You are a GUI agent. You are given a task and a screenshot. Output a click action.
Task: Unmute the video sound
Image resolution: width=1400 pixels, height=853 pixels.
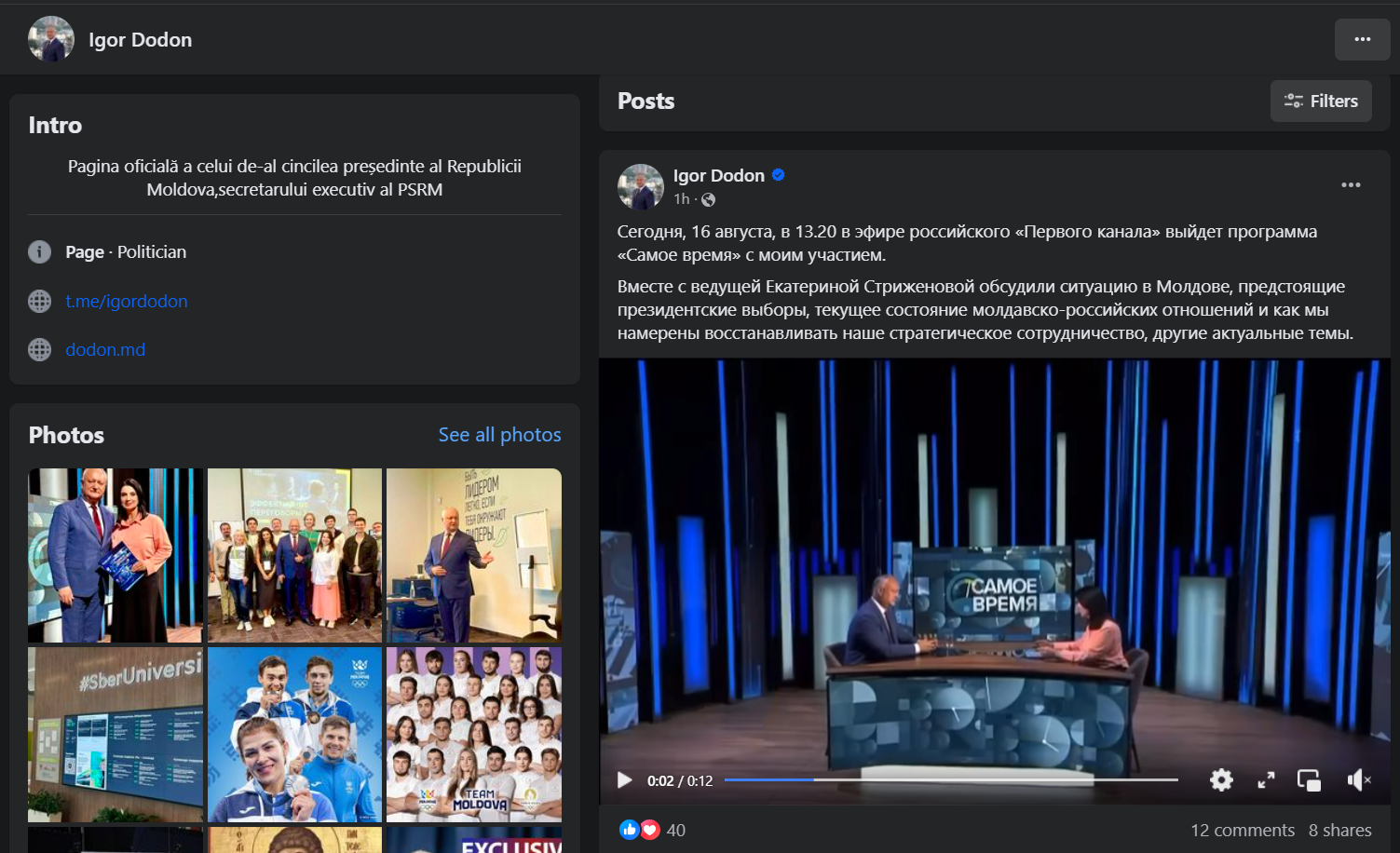coord(1358,780)
